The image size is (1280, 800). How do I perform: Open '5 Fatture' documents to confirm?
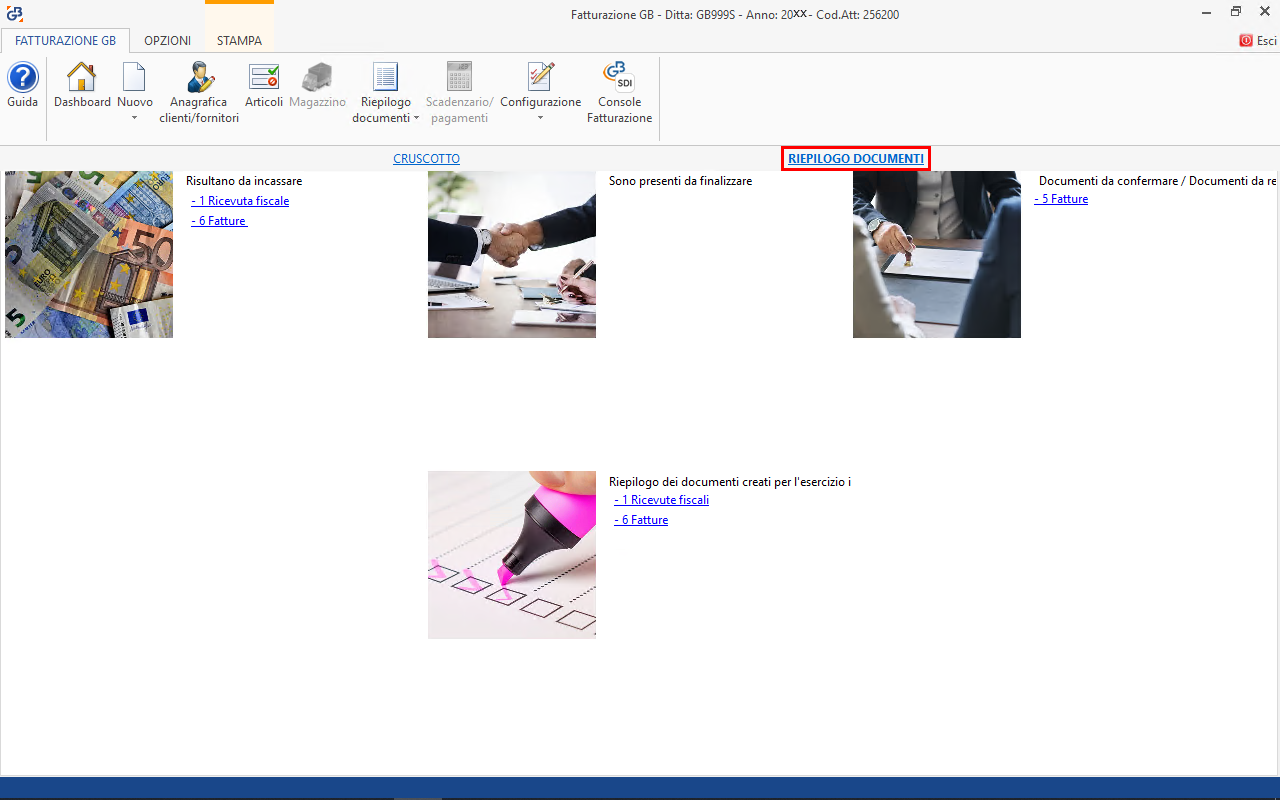coord(1064,199)
